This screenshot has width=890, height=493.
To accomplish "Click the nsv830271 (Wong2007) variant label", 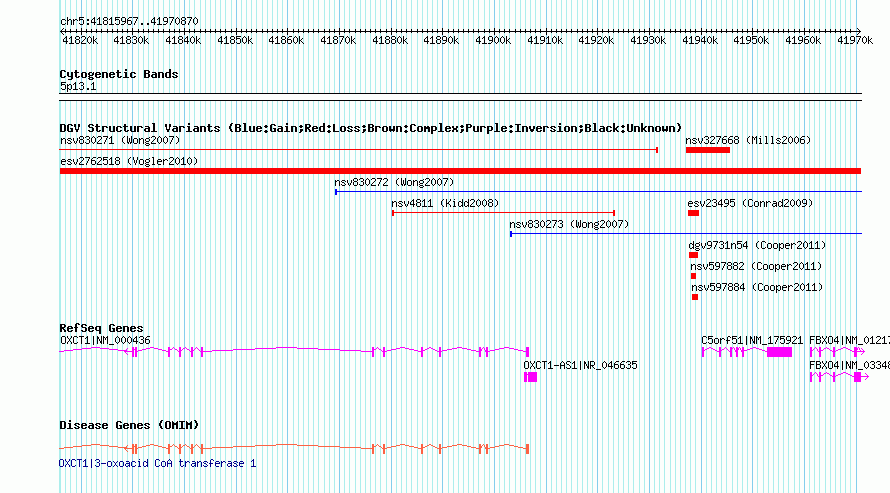I will pyautogui.click(x=120, y=140).
